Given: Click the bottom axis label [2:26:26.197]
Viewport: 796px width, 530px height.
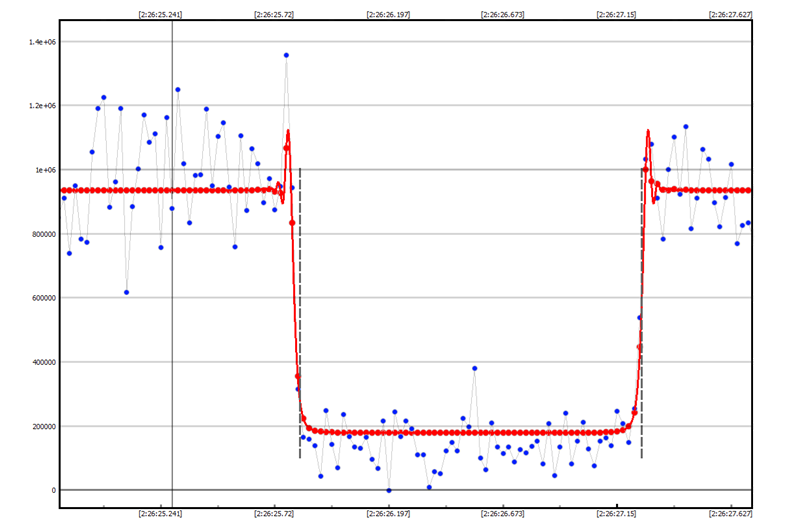Looking at the screenshot, I should coord(388,514).
